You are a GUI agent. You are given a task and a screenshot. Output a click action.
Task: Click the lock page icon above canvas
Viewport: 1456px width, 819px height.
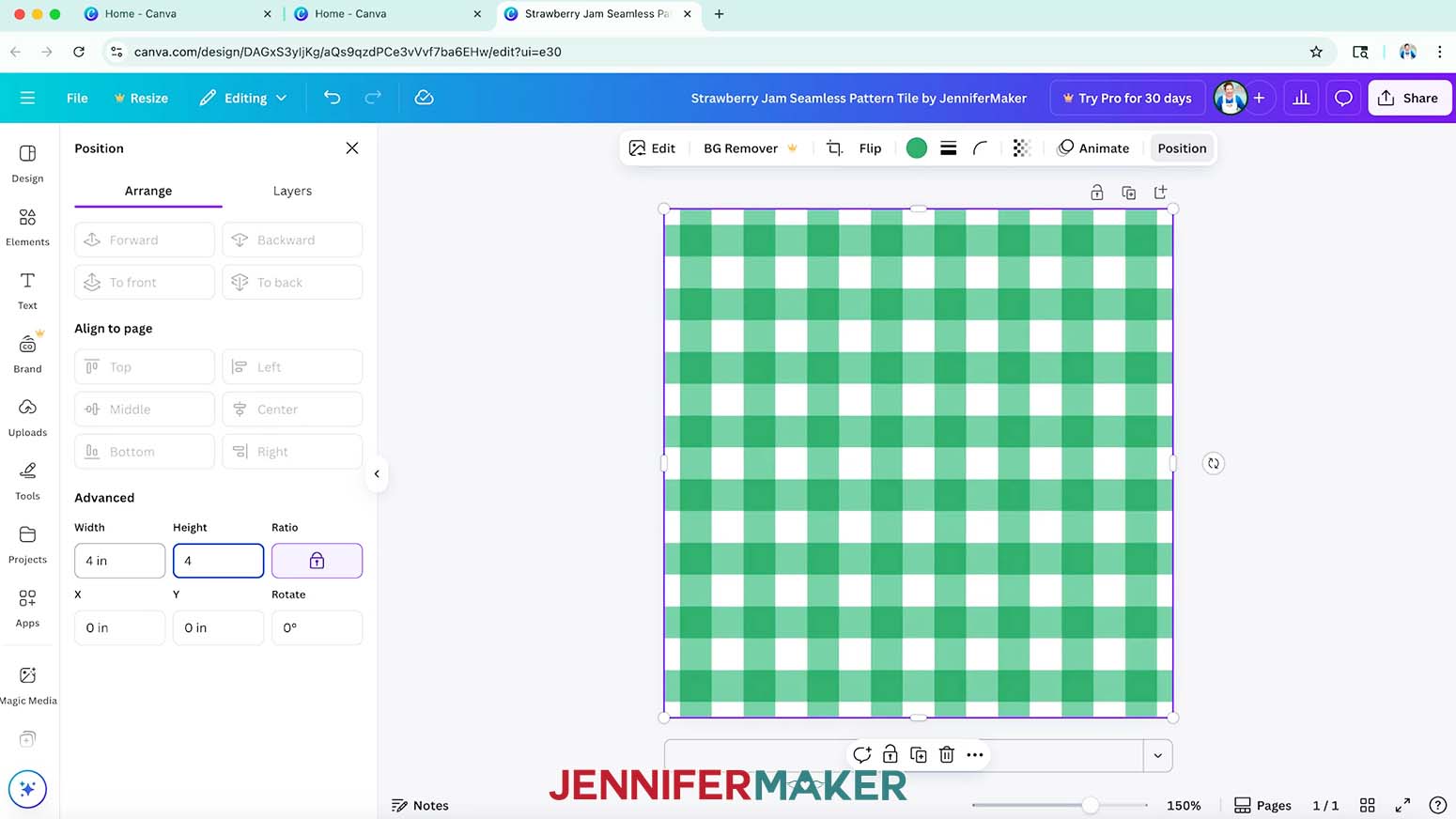(x=1096, y=193)
